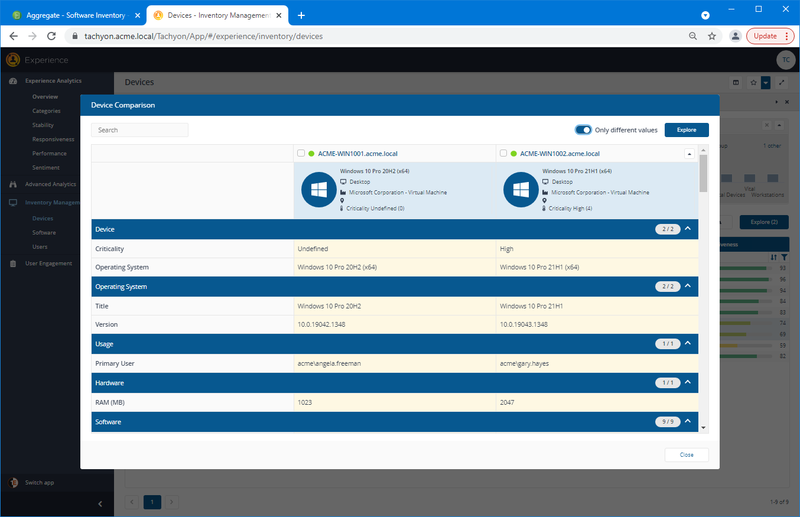Viewport: 800px width, 517px height.
Task: Click the Devices page fullscreen expand icon
Action: click(781, 82)
